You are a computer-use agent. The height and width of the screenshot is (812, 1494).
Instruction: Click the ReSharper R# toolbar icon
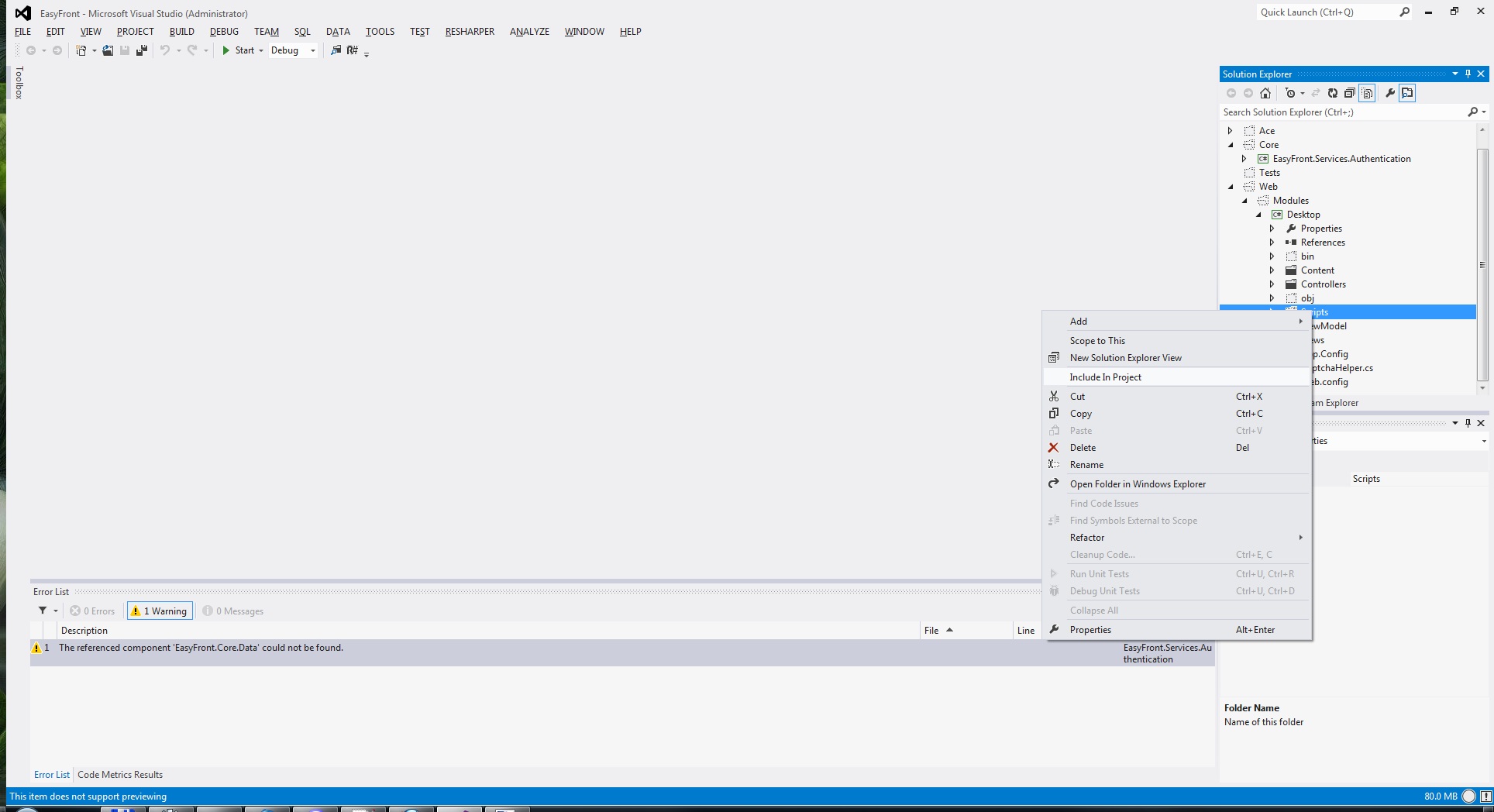point(353,50)
